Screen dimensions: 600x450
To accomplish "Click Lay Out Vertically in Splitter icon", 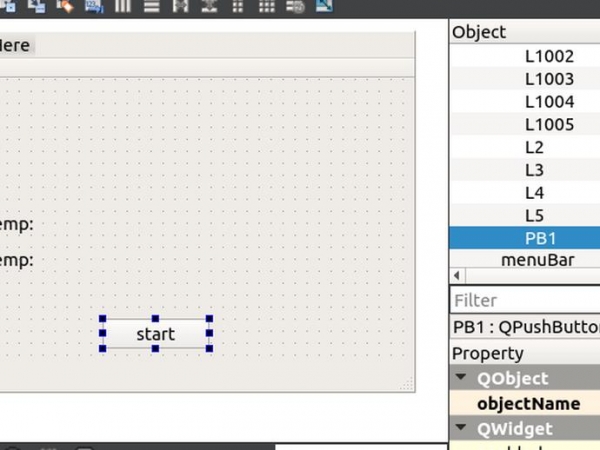I will coord(209,6).
